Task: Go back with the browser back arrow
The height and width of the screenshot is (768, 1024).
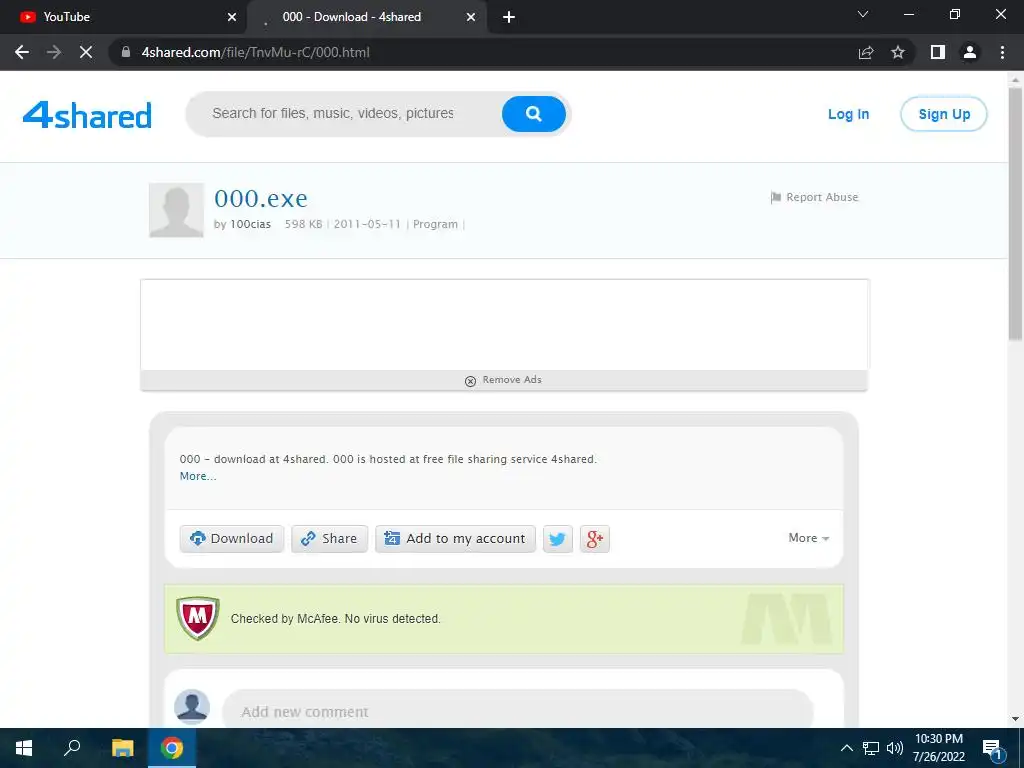Action: [x=22, y=52]
